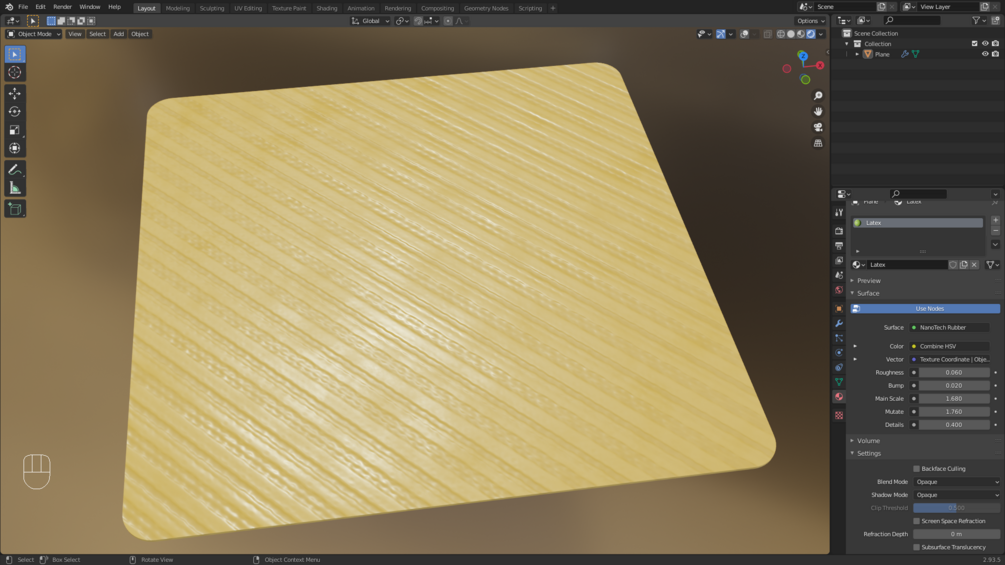Unlink the Latex material with X
The width and height of the screenshot is (1005, 565).
point(974,265)
